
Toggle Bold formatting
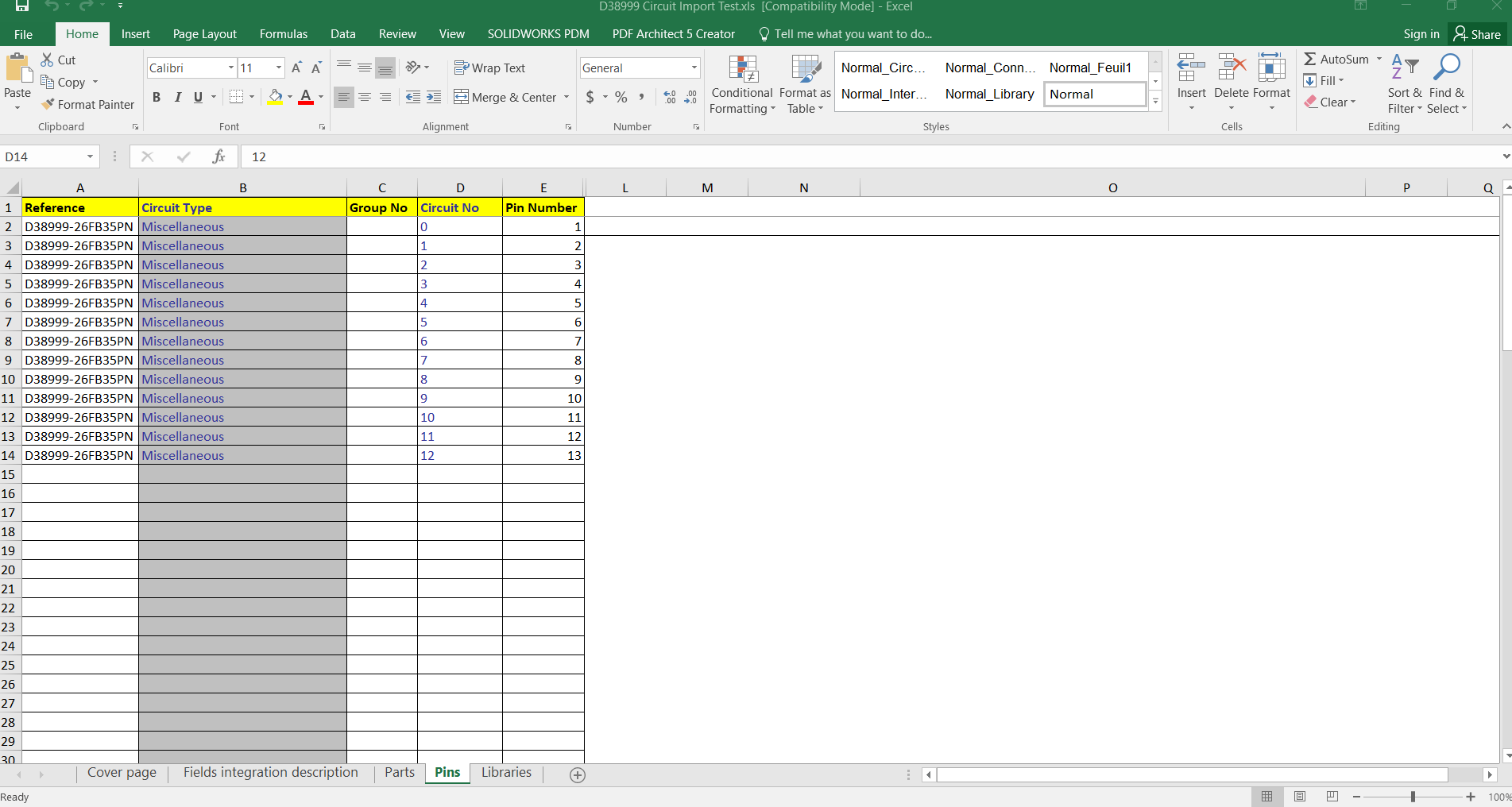(x=157, y=97)
